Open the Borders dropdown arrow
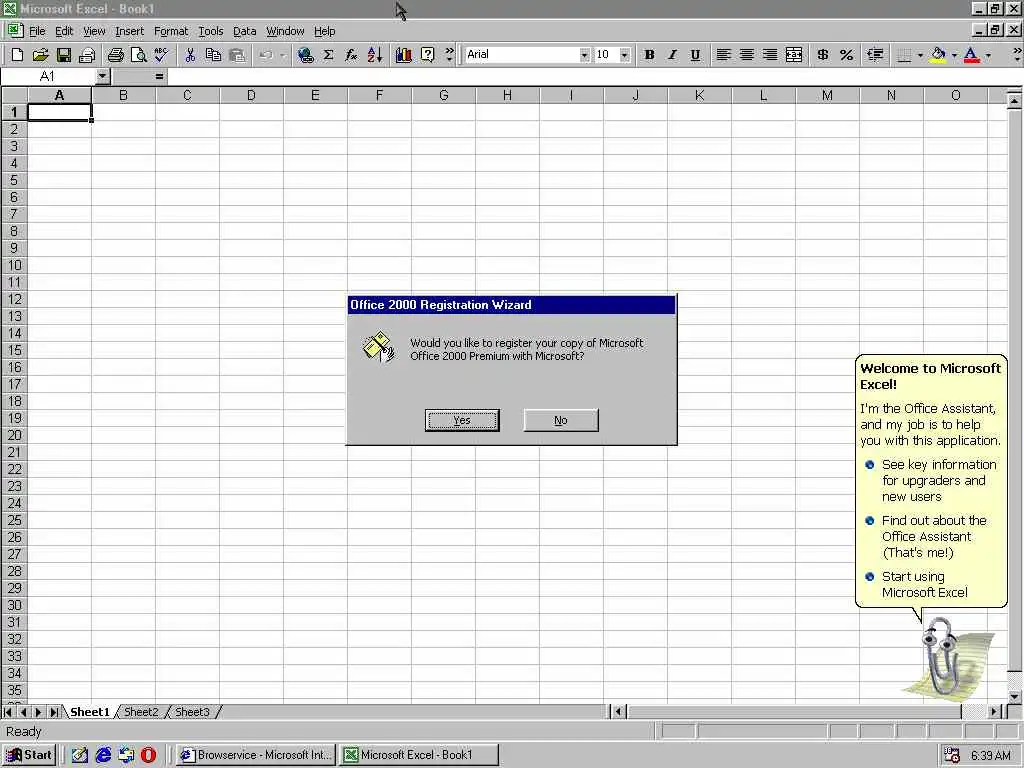Image resolution: width=1024 pixels, height=768 pixels. pos(920,55)
